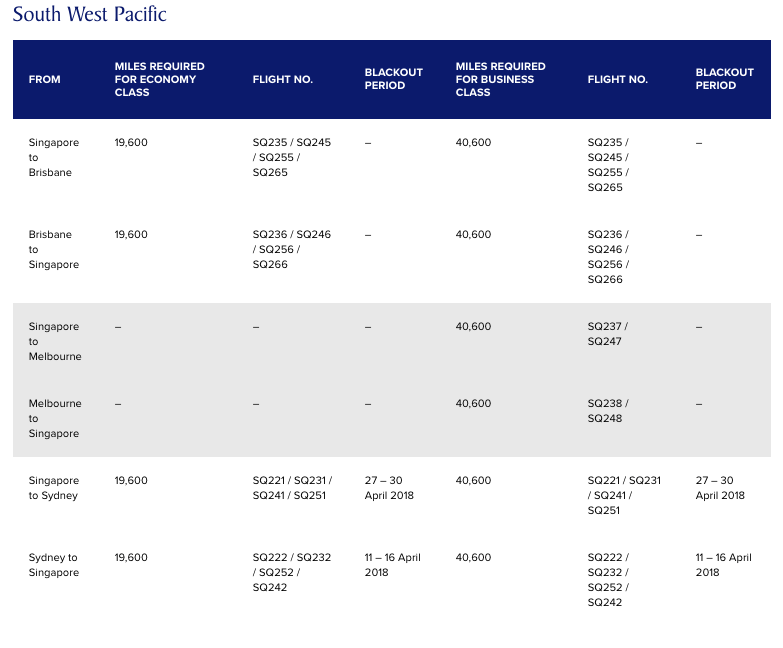
Task: Select Miles Required for Economy Class header
Action: tap(159, 79)
